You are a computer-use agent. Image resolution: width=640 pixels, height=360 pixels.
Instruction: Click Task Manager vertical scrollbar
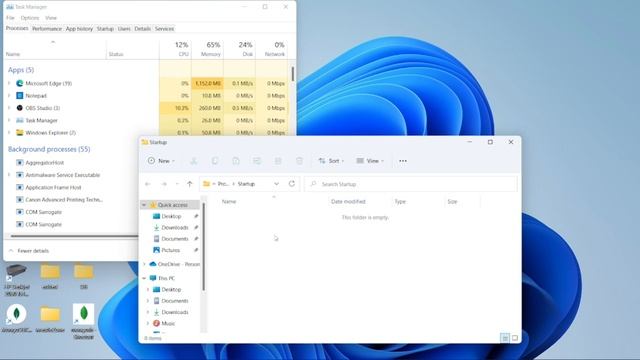click(293, 74)
